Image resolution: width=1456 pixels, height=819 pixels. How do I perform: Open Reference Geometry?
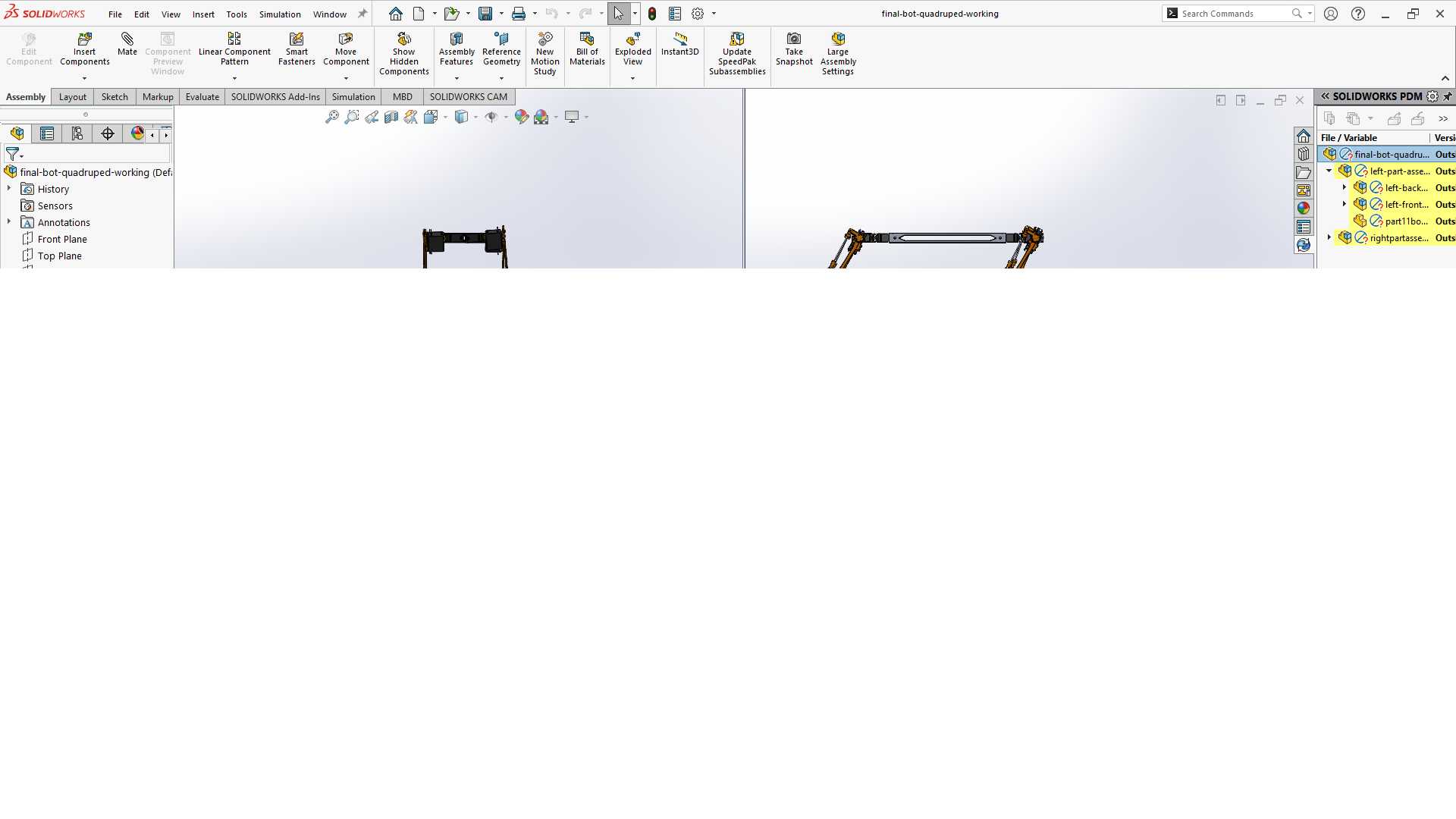coord(501,49)
